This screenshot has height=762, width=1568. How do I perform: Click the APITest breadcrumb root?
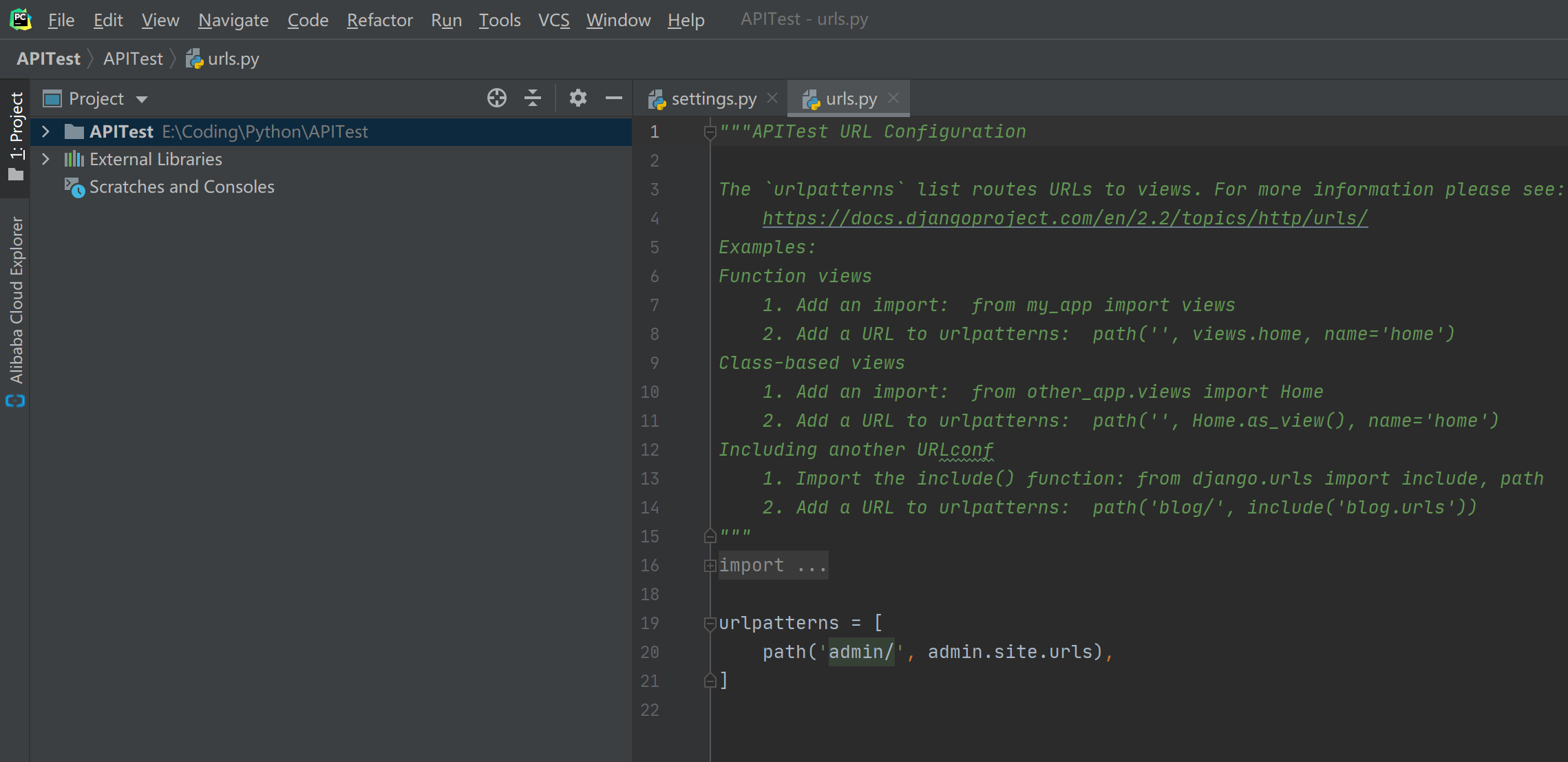tap(48, 59)
